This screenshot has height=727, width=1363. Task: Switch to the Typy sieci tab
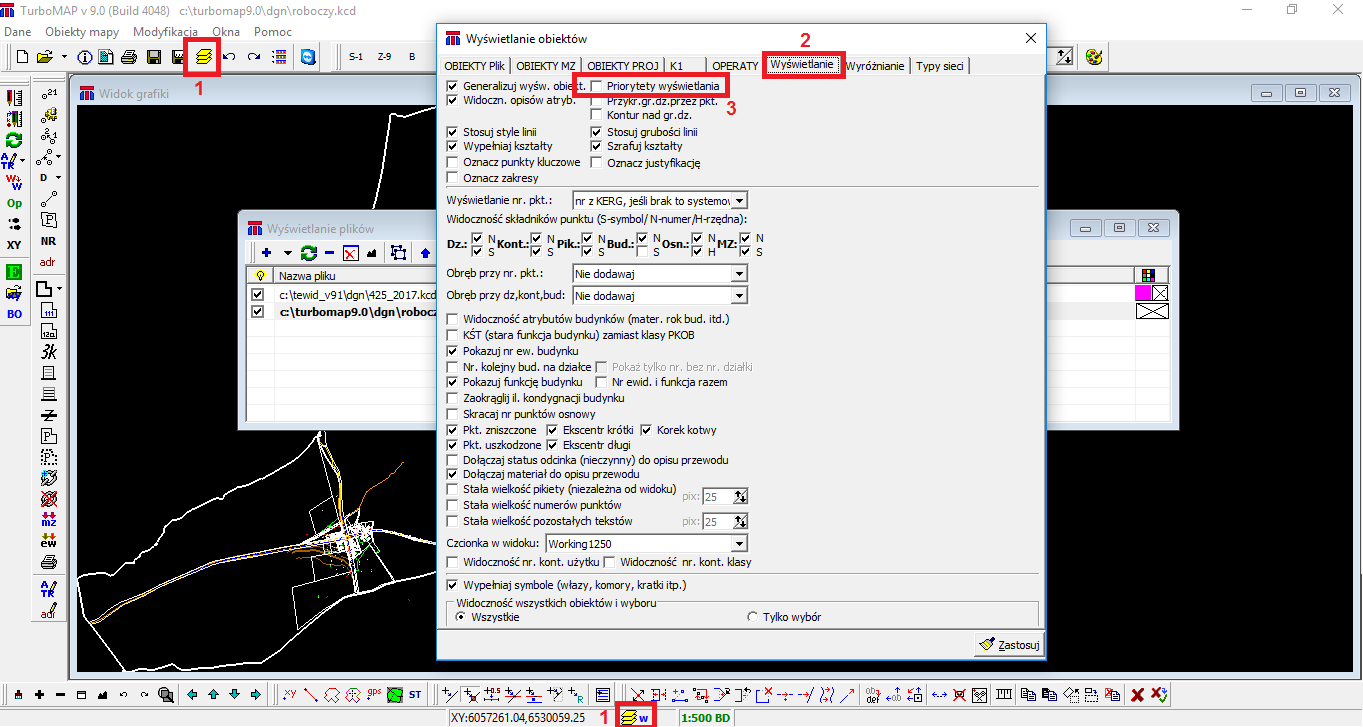[940, 66]
